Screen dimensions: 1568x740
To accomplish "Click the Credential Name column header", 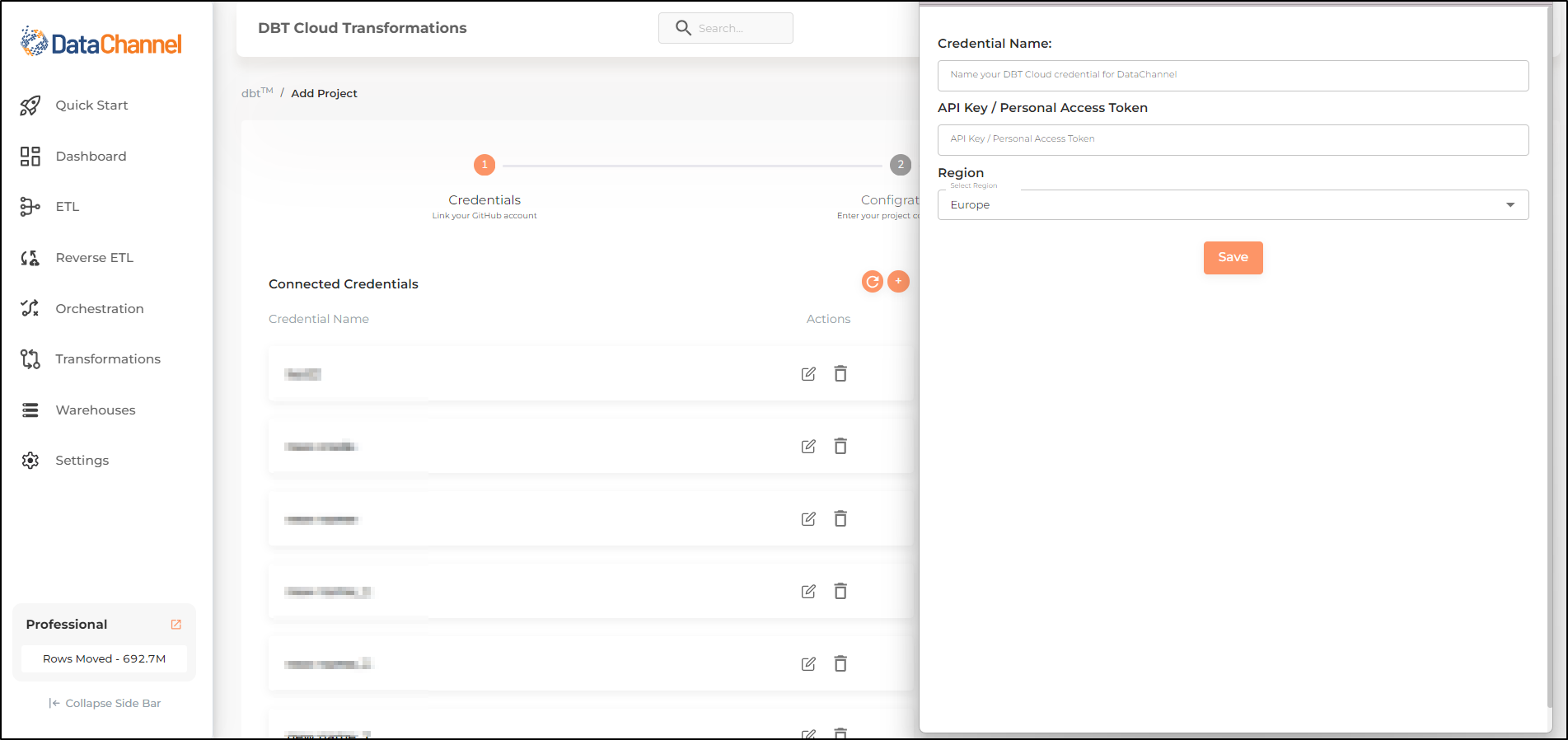I will (x=319, y=319).
